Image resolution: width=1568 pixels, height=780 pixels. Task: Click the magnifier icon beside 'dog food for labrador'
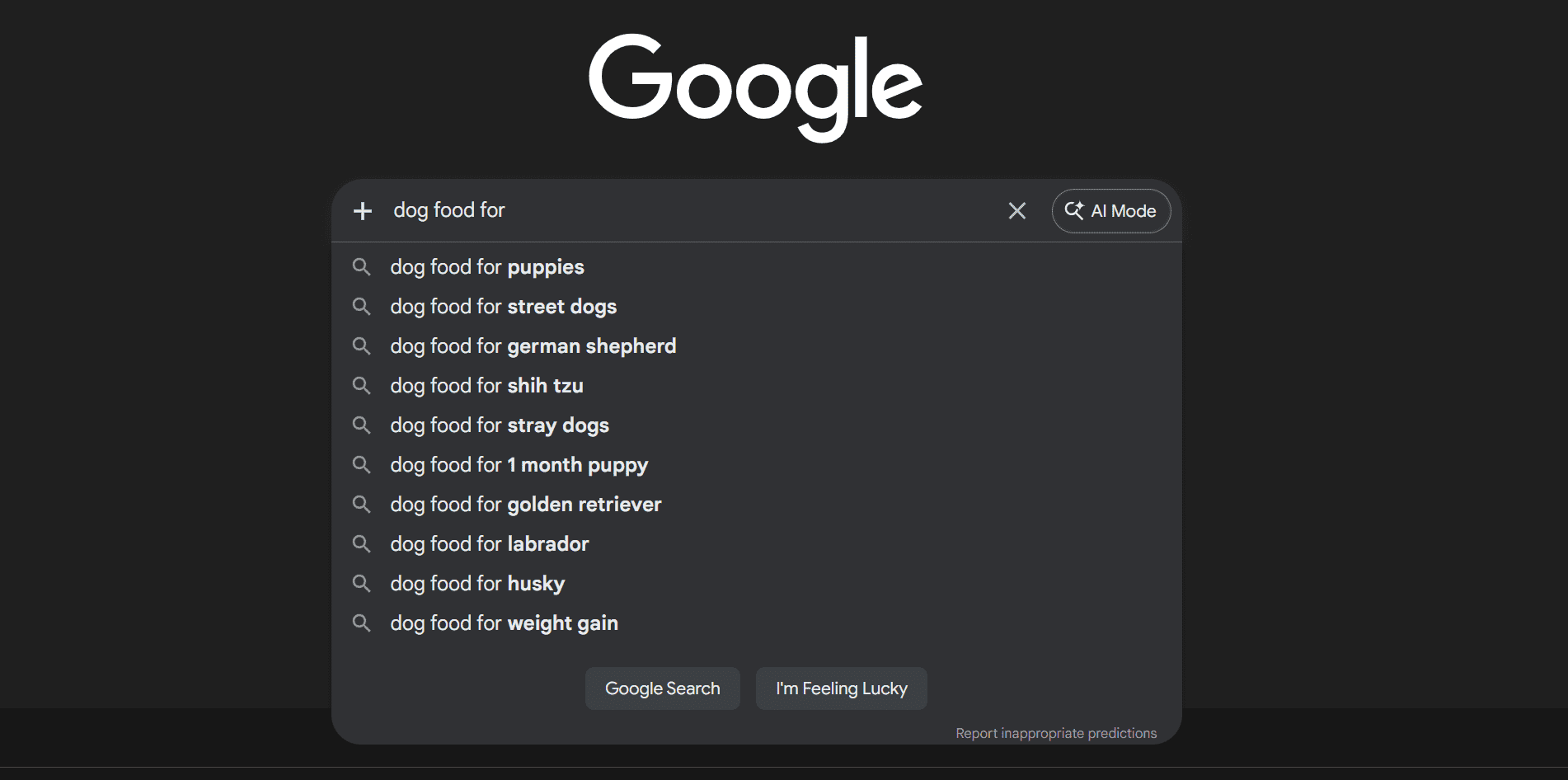click(362, 543)
